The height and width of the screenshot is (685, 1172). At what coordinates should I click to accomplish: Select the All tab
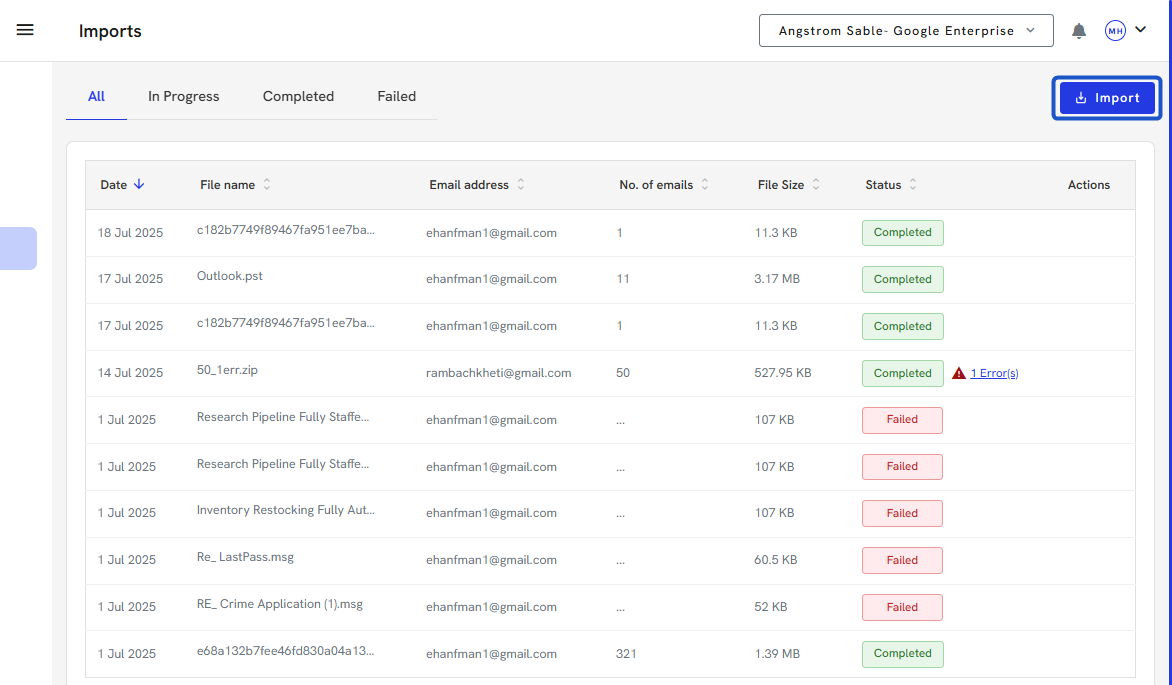tap(96, 97)
